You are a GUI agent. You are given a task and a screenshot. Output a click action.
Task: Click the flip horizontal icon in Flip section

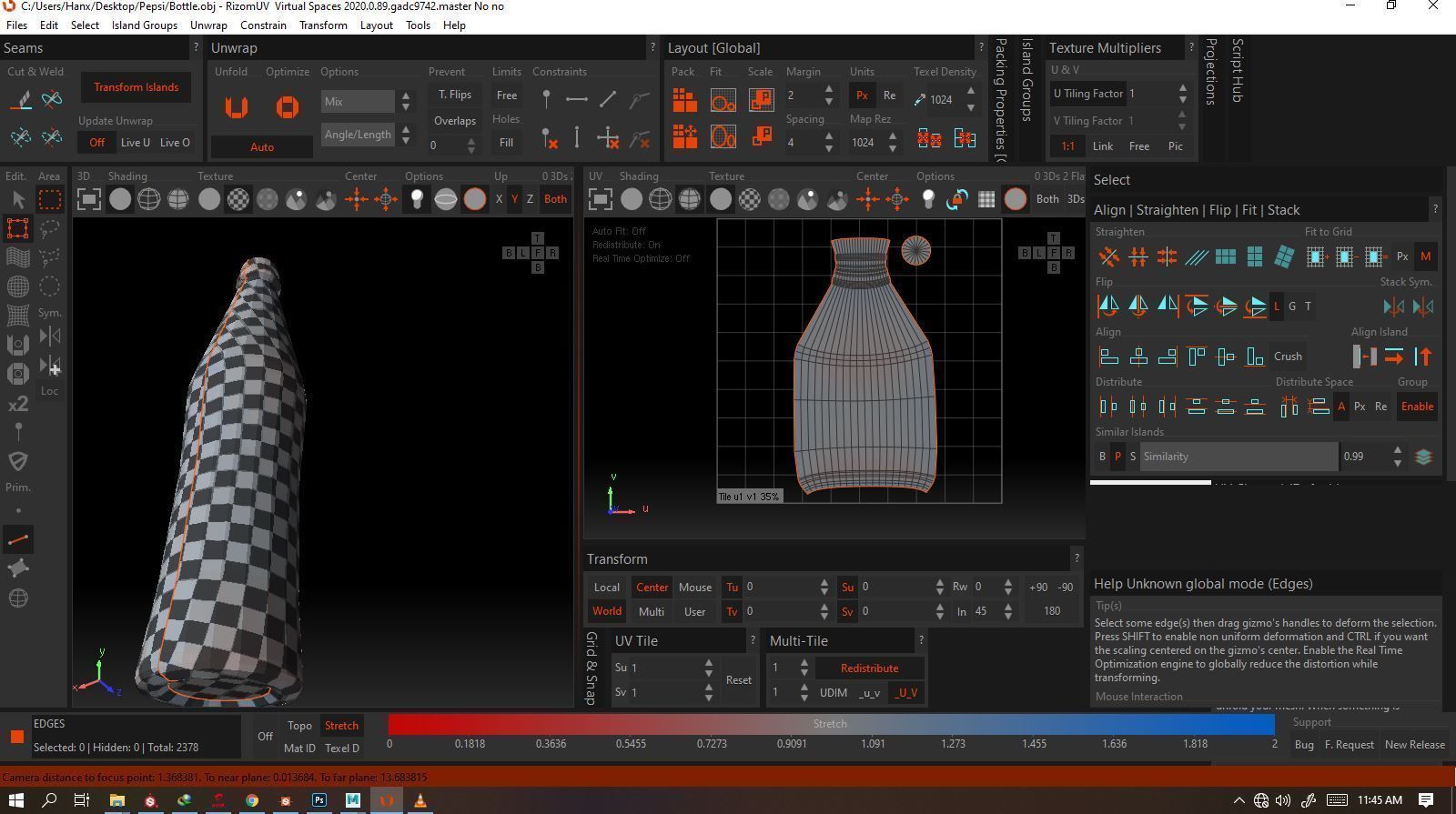pyautogui.click(x=1108, y=307)
